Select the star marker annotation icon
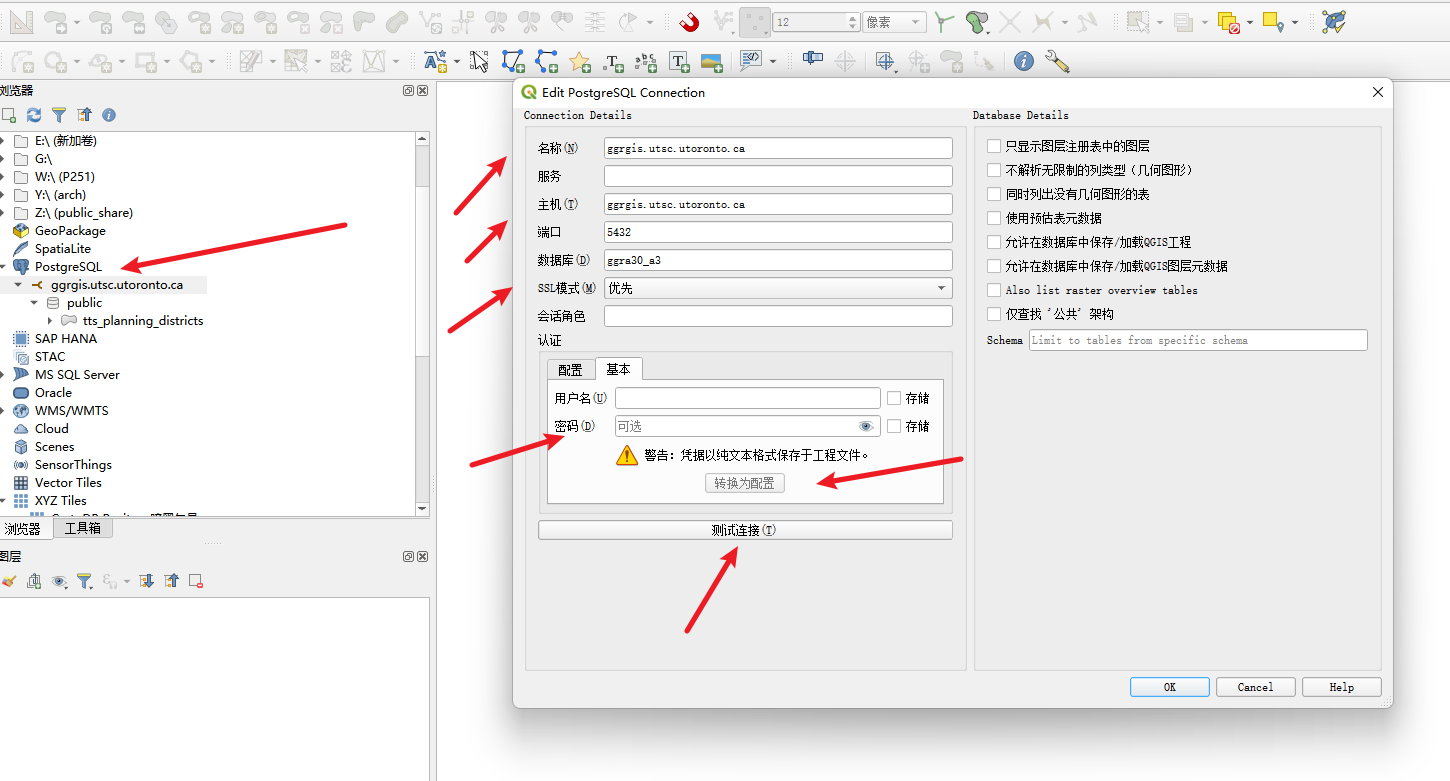This screenshot has width=1450, height=781. coord(580,62)
